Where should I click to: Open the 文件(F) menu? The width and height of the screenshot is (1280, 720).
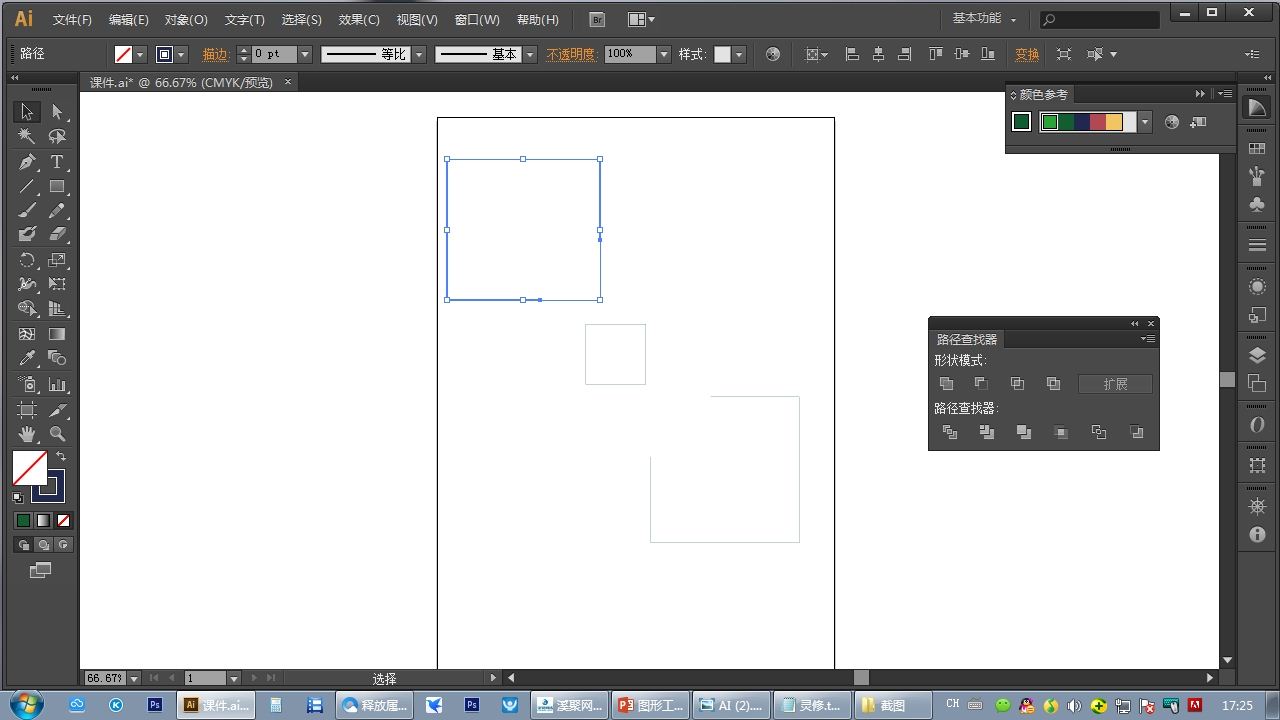[72, 20]
